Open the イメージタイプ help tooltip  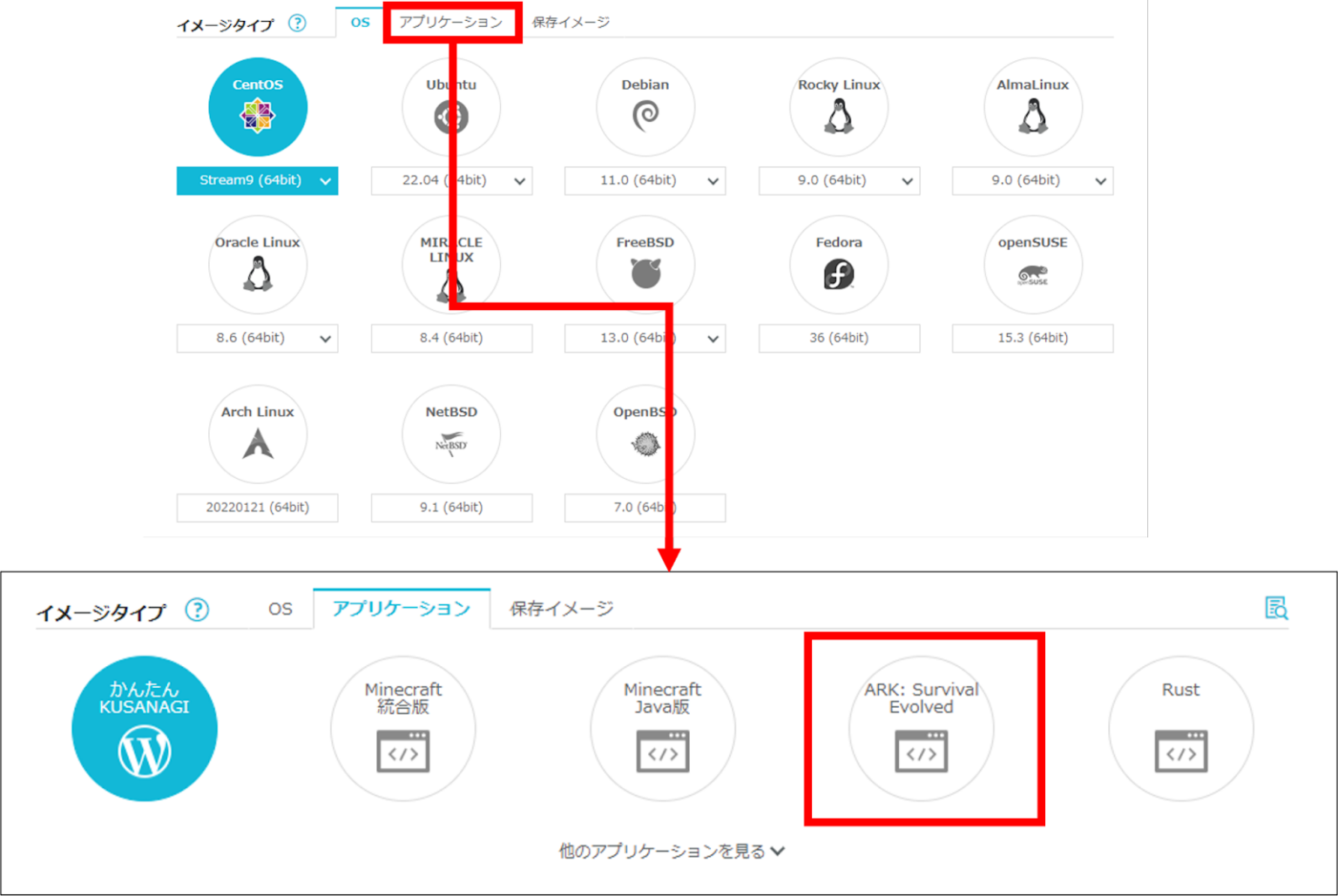[296, 24]
